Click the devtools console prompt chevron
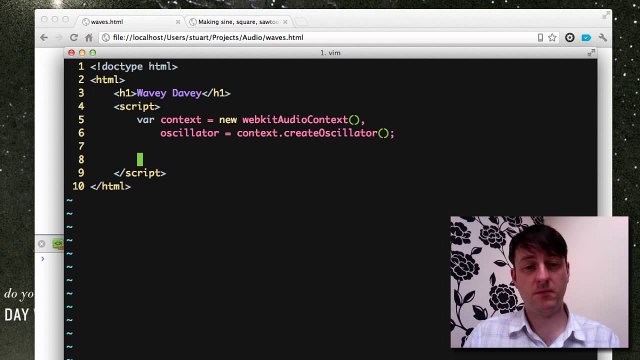The width and height of the screenshot is (640, 360). tap(42, 259)
